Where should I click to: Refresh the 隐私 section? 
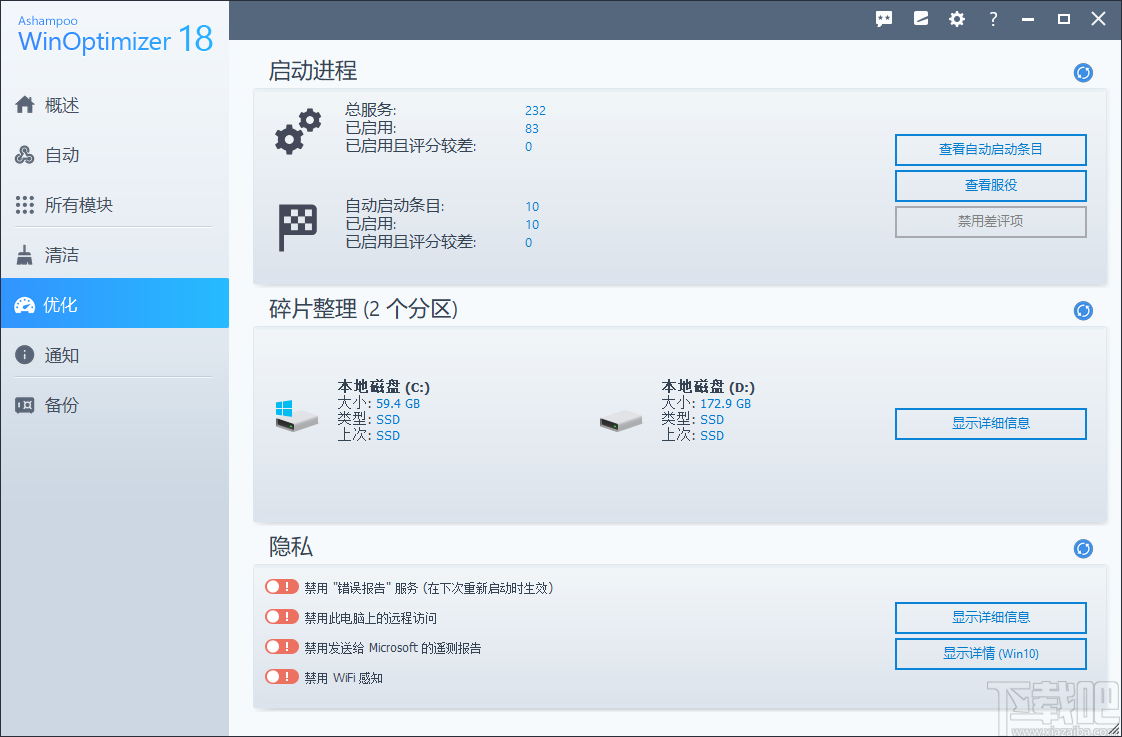[x=1083, y=548]
